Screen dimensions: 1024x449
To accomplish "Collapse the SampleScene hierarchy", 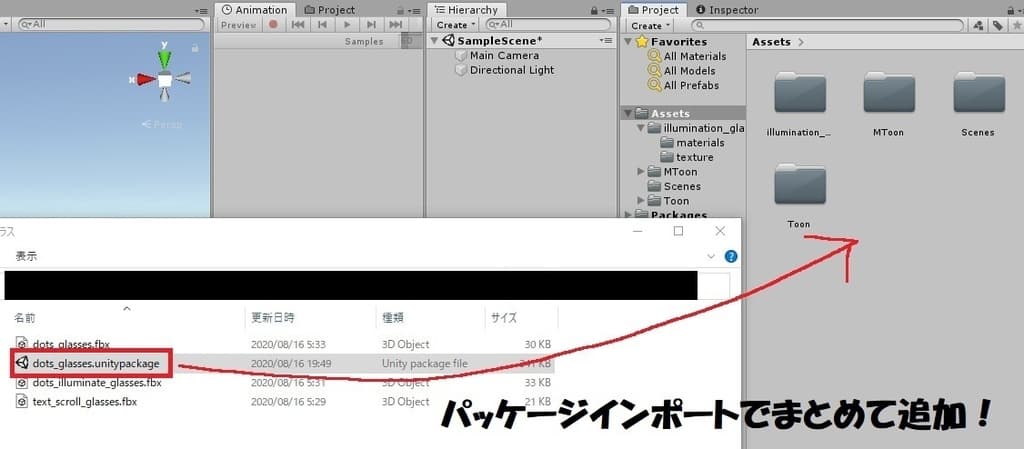I will tap(435, 40).
